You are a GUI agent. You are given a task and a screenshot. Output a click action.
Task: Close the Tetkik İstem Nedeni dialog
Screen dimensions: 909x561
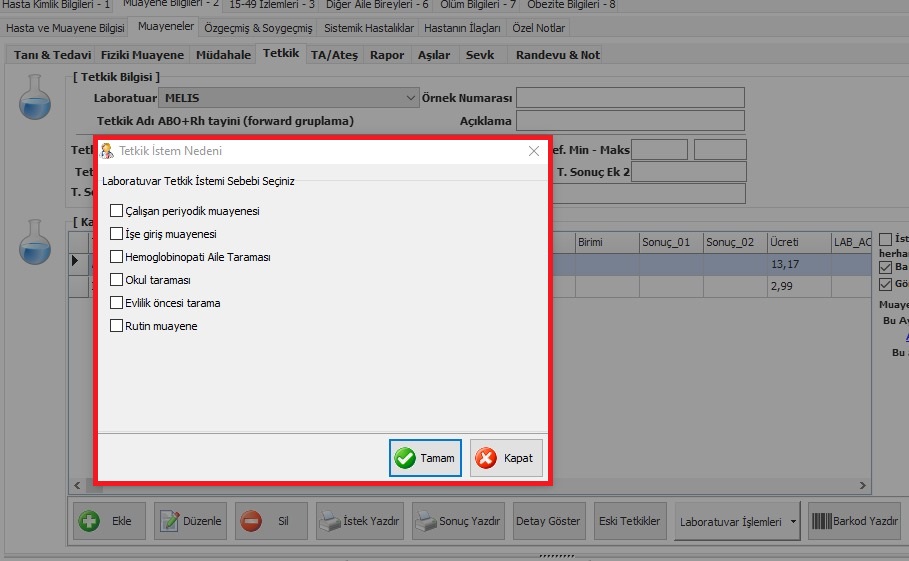(x=534, y=151)
